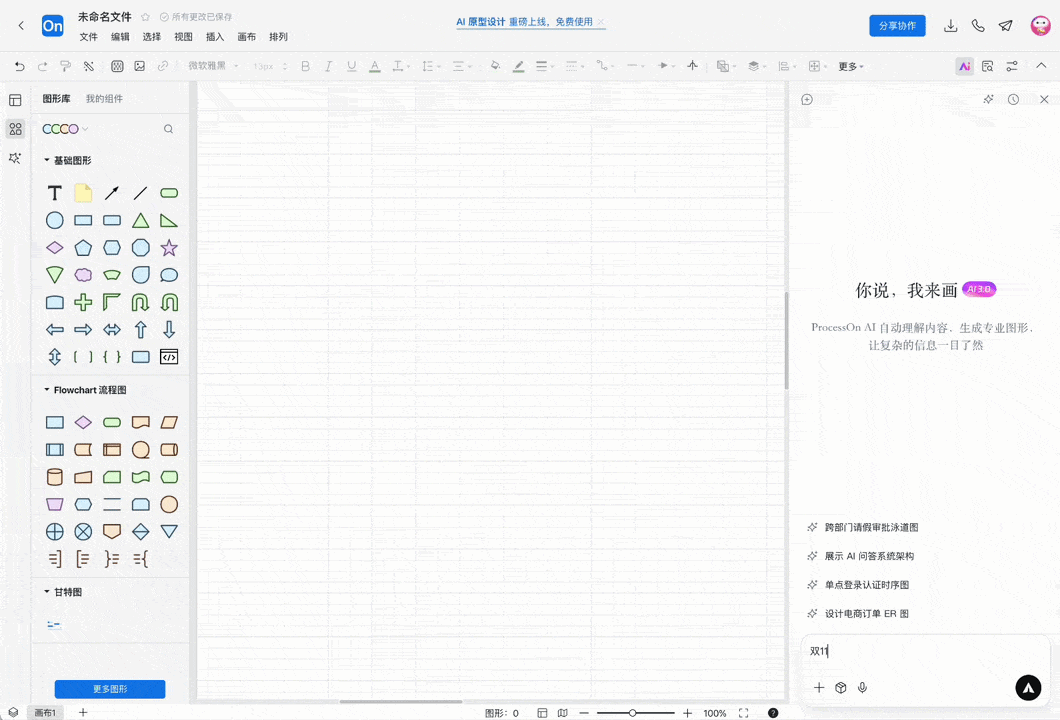Image resolution: width=1060 pixels, height=720 pixels.
Task: Add a new canvas page
Action: 83,713
